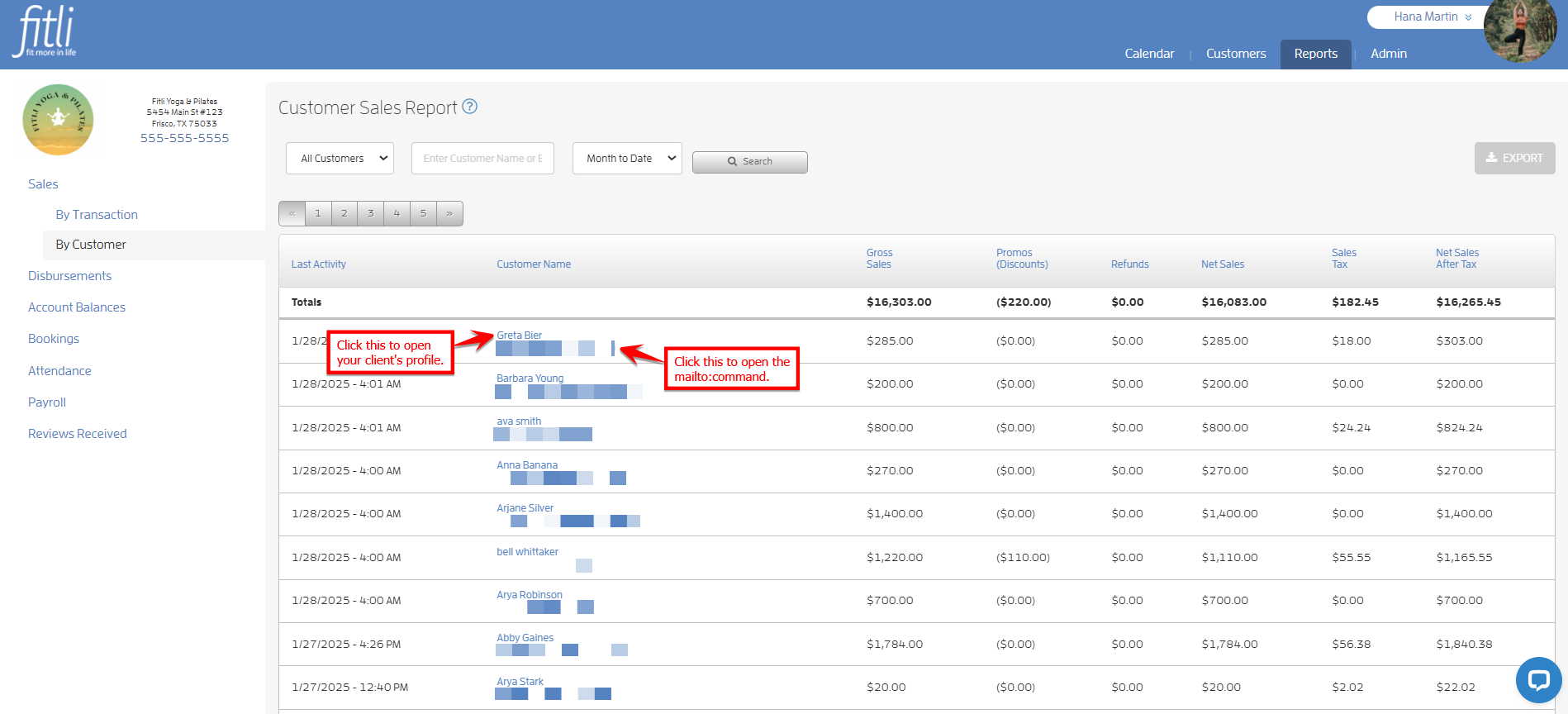
Task: Switch to the Admin tab
Action: [1389, 54]
